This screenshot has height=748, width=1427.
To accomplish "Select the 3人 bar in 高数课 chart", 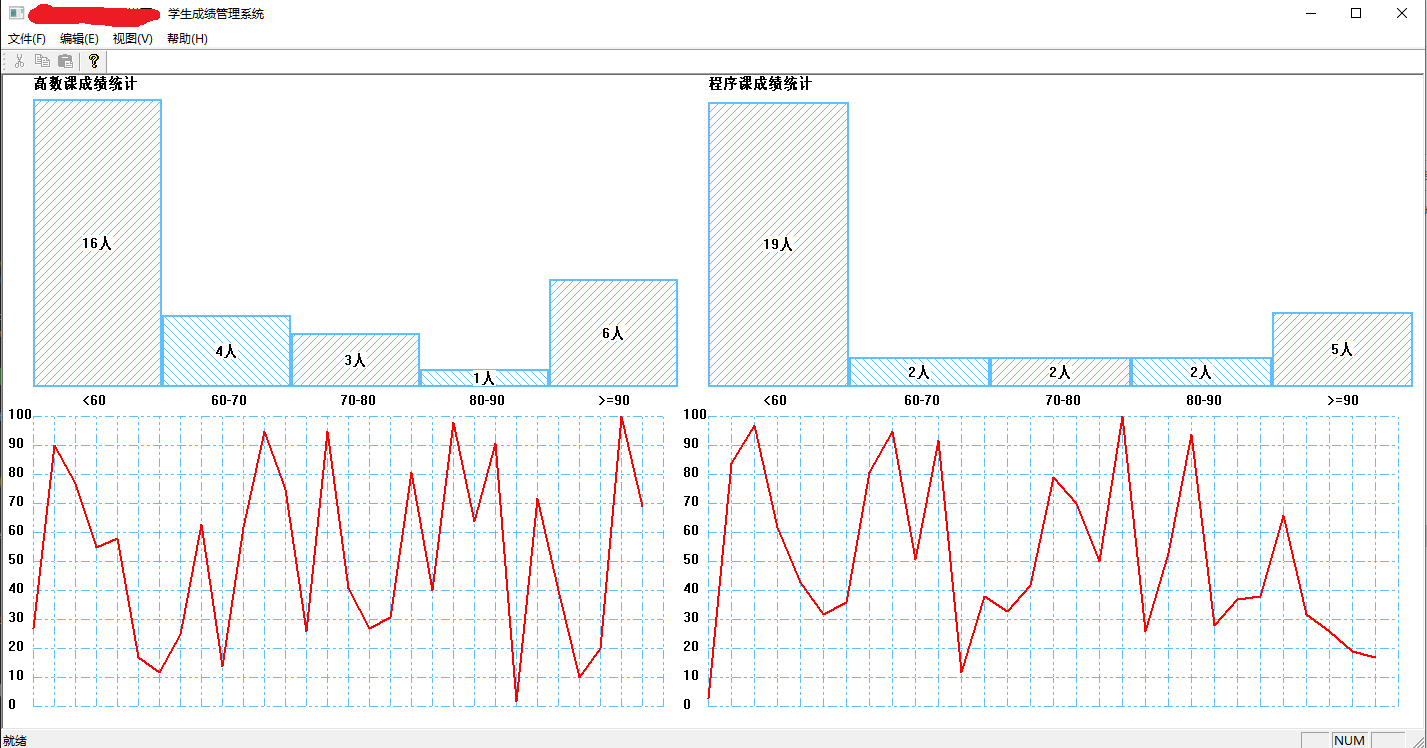I will [355, 360].
